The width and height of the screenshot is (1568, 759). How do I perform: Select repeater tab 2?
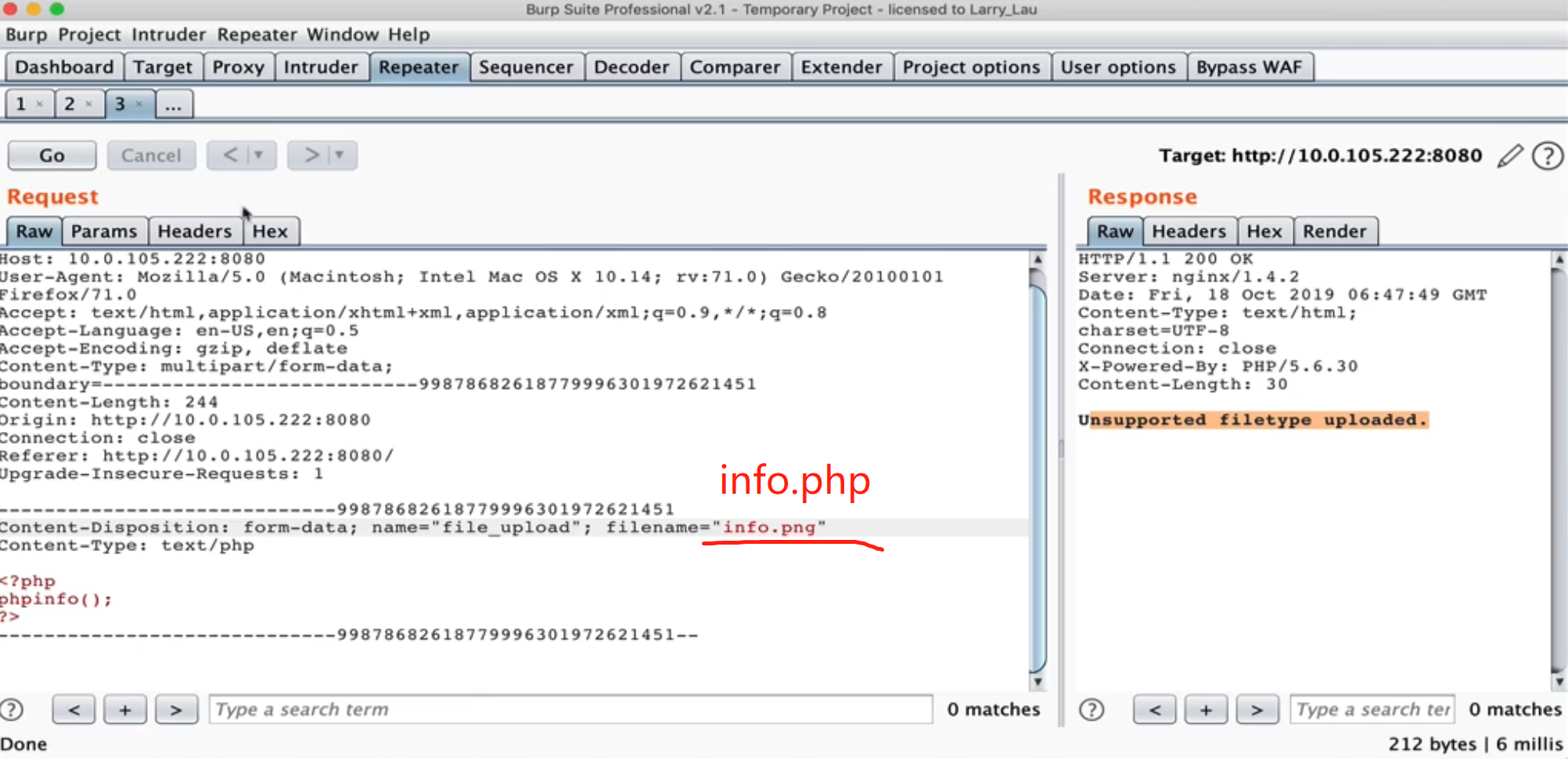click(70, 104)
